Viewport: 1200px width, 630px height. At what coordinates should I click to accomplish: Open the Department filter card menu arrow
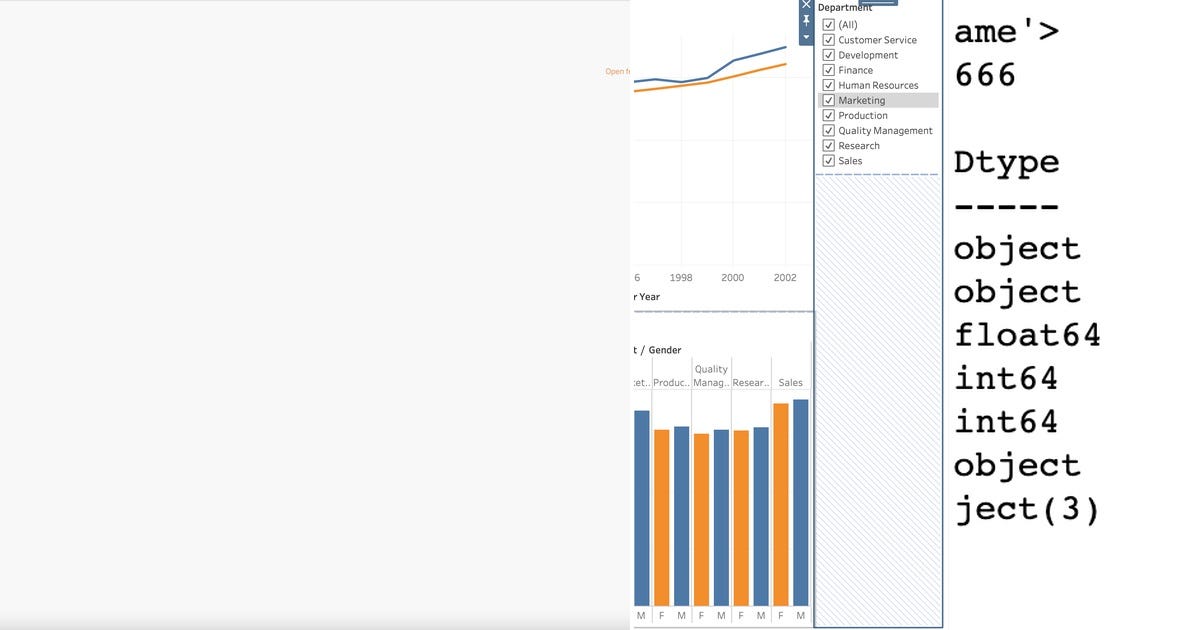pos(806,35)
